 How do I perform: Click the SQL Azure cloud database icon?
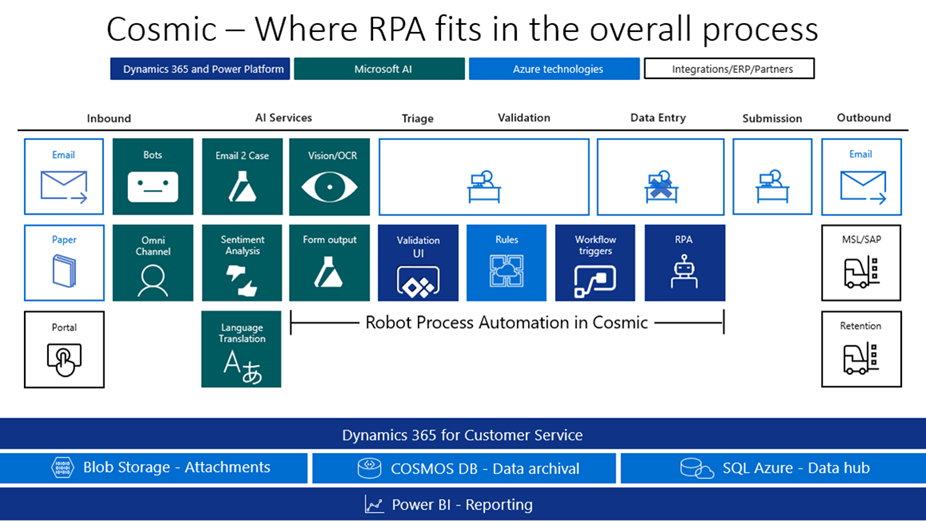pyautogui.click(x=697, y=468)
